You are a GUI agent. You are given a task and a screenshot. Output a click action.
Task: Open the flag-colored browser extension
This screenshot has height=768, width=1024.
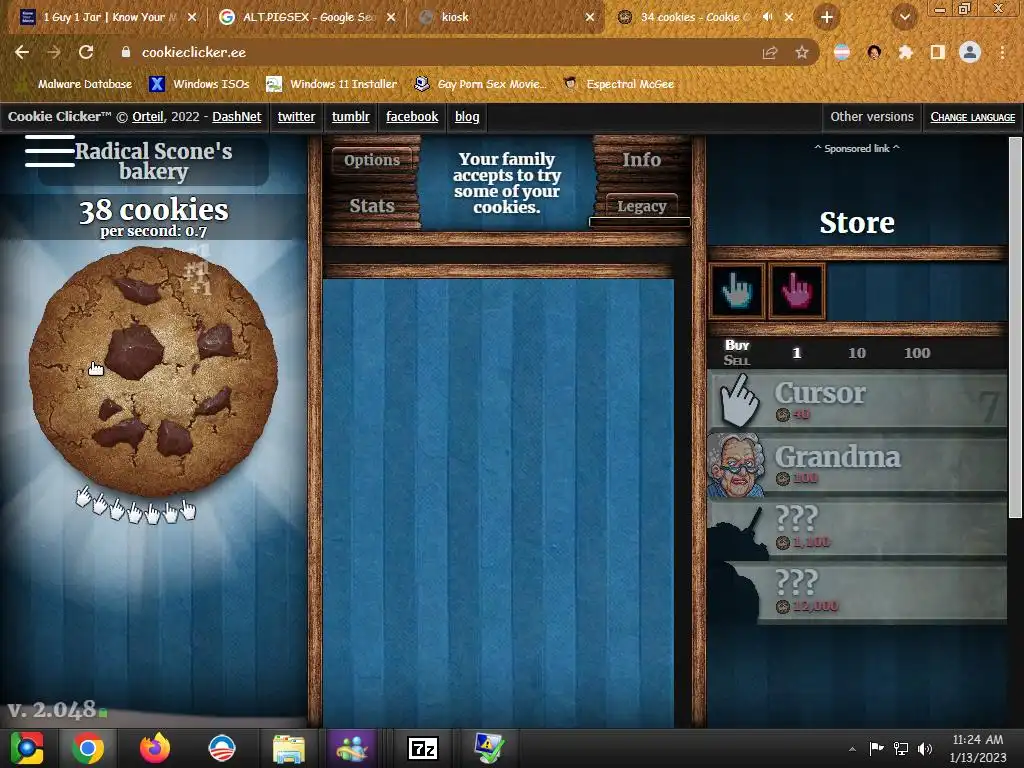tap(842, 52)
